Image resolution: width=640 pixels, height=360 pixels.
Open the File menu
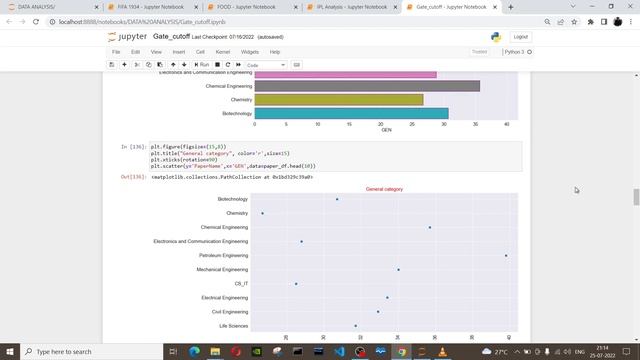[x=116, y=52]
